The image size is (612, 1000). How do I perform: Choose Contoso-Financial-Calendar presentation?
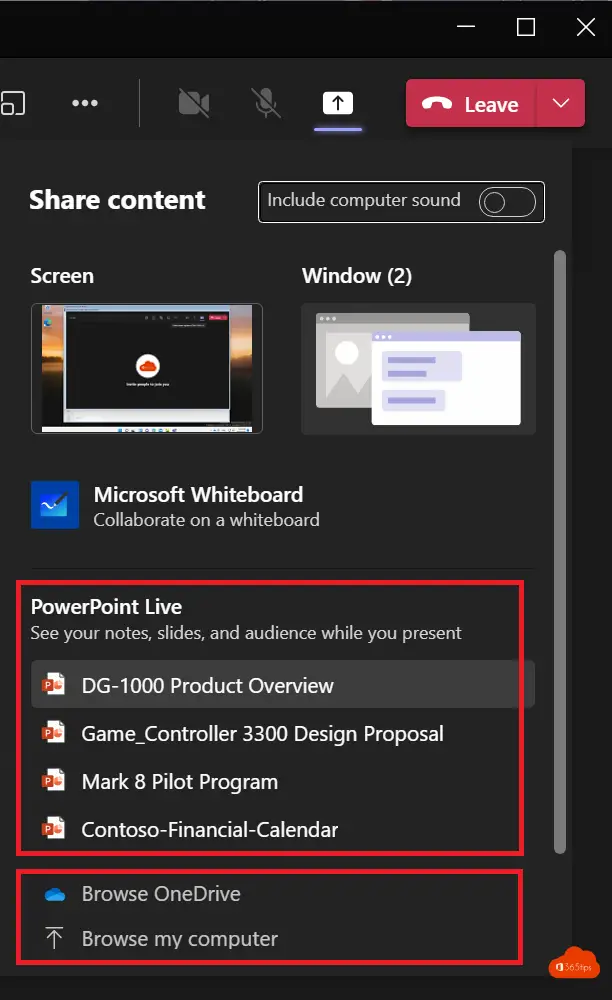[282, 829]
